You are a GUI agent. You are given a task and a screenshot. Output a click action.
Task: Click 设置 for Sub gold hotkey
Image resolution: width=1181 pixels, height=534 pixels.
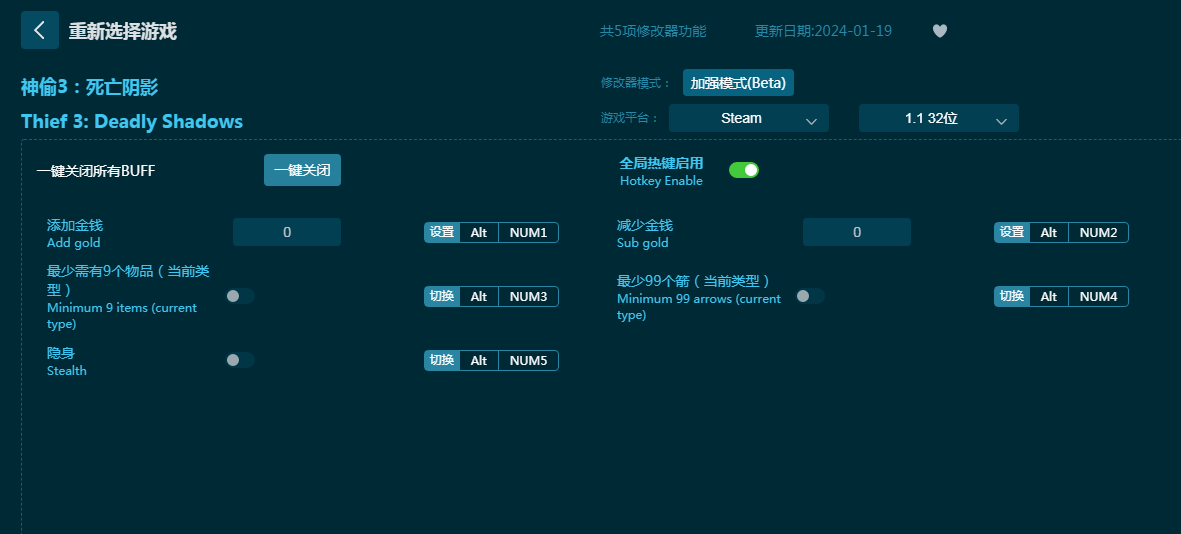click(1012, 232)
